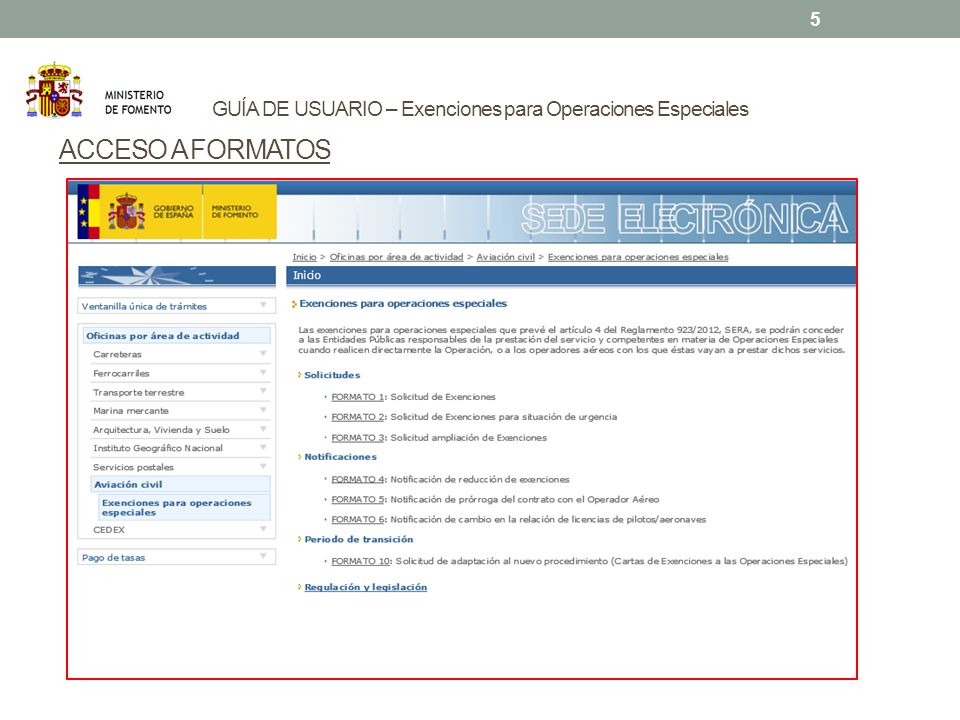Expand the Transporte terrestre arrow
960x720 pixels.
tap(263, 391)
